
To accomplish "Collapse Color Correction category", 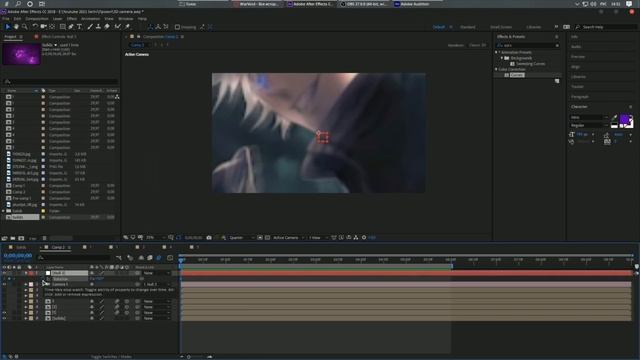I will [x=497, y=69].
